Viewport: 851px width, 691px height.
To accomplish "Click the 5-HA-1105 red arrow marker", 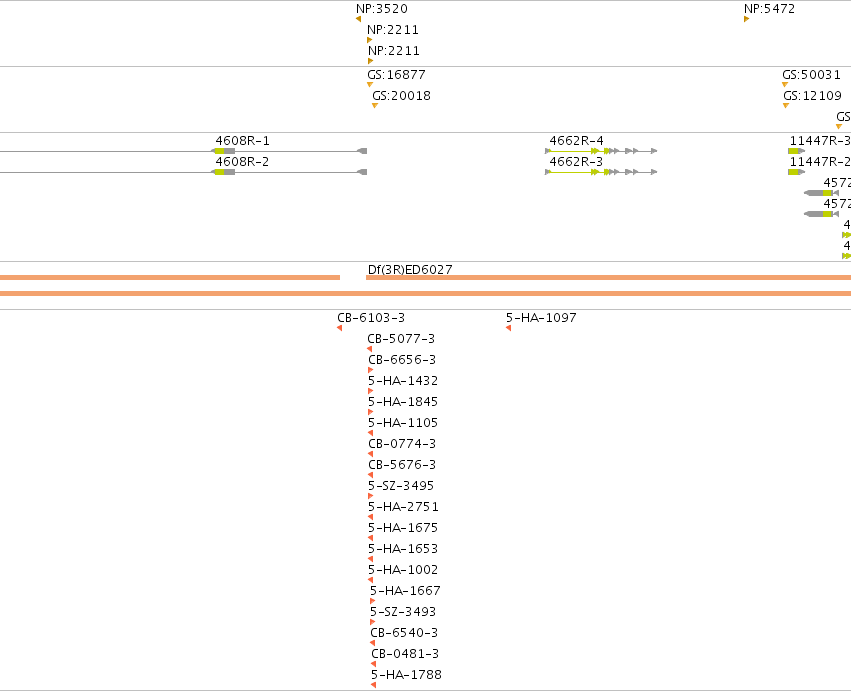I will pyautogui.click(x=371, y=433).
